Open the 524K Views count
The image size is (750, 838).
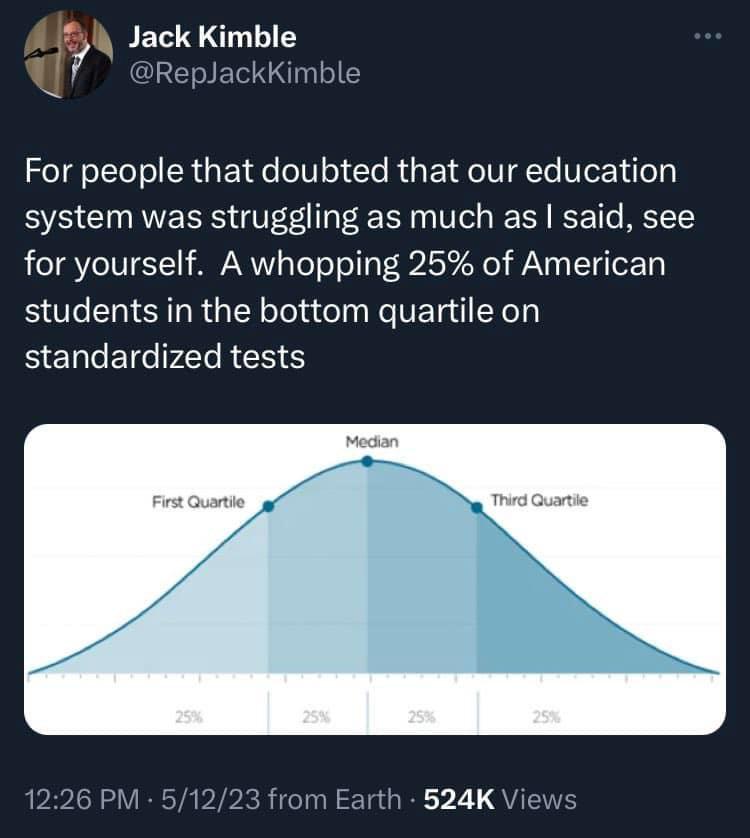500,799
